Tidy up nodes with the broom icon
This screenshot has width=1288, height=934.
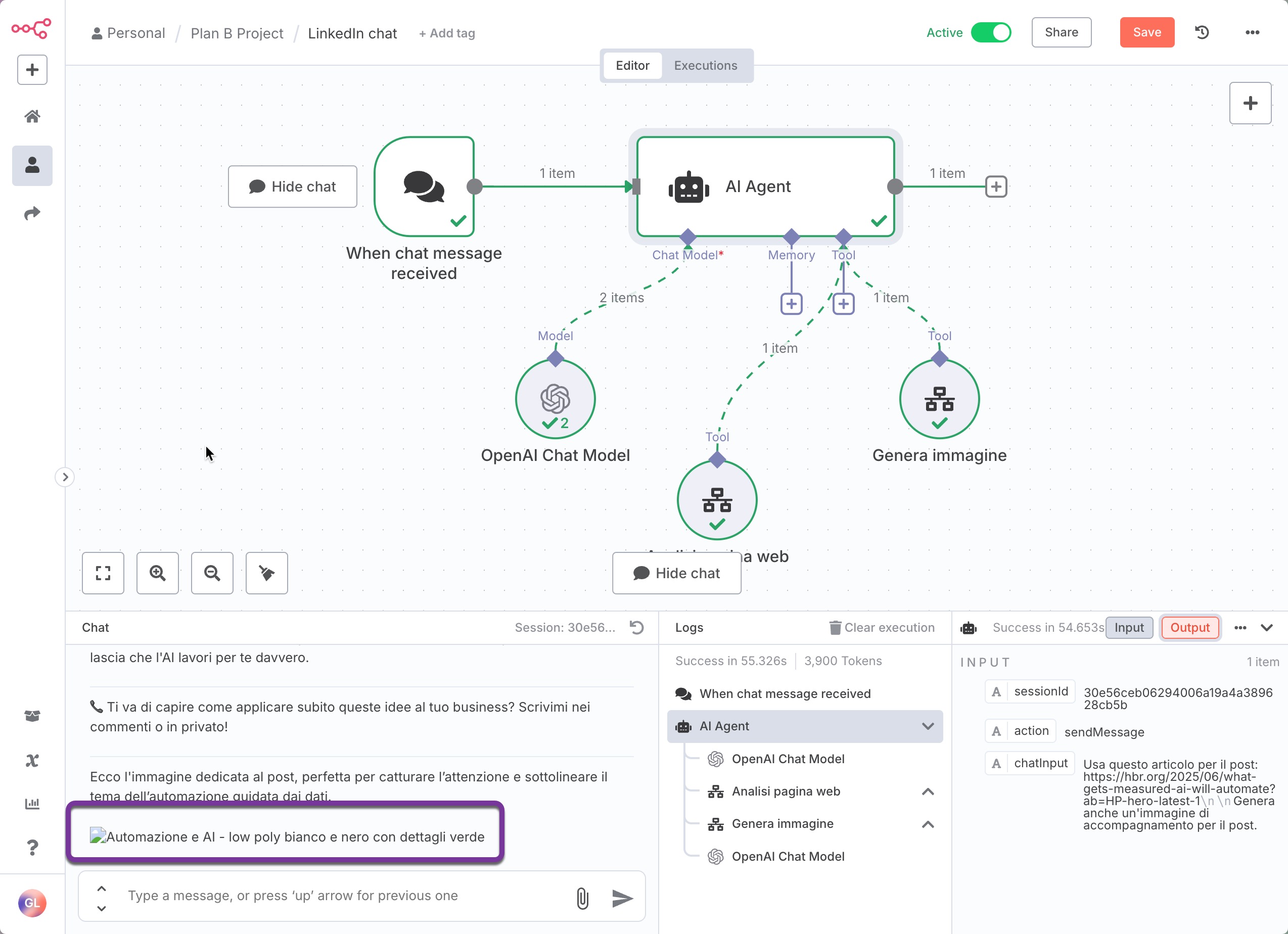tap(266, 573)
